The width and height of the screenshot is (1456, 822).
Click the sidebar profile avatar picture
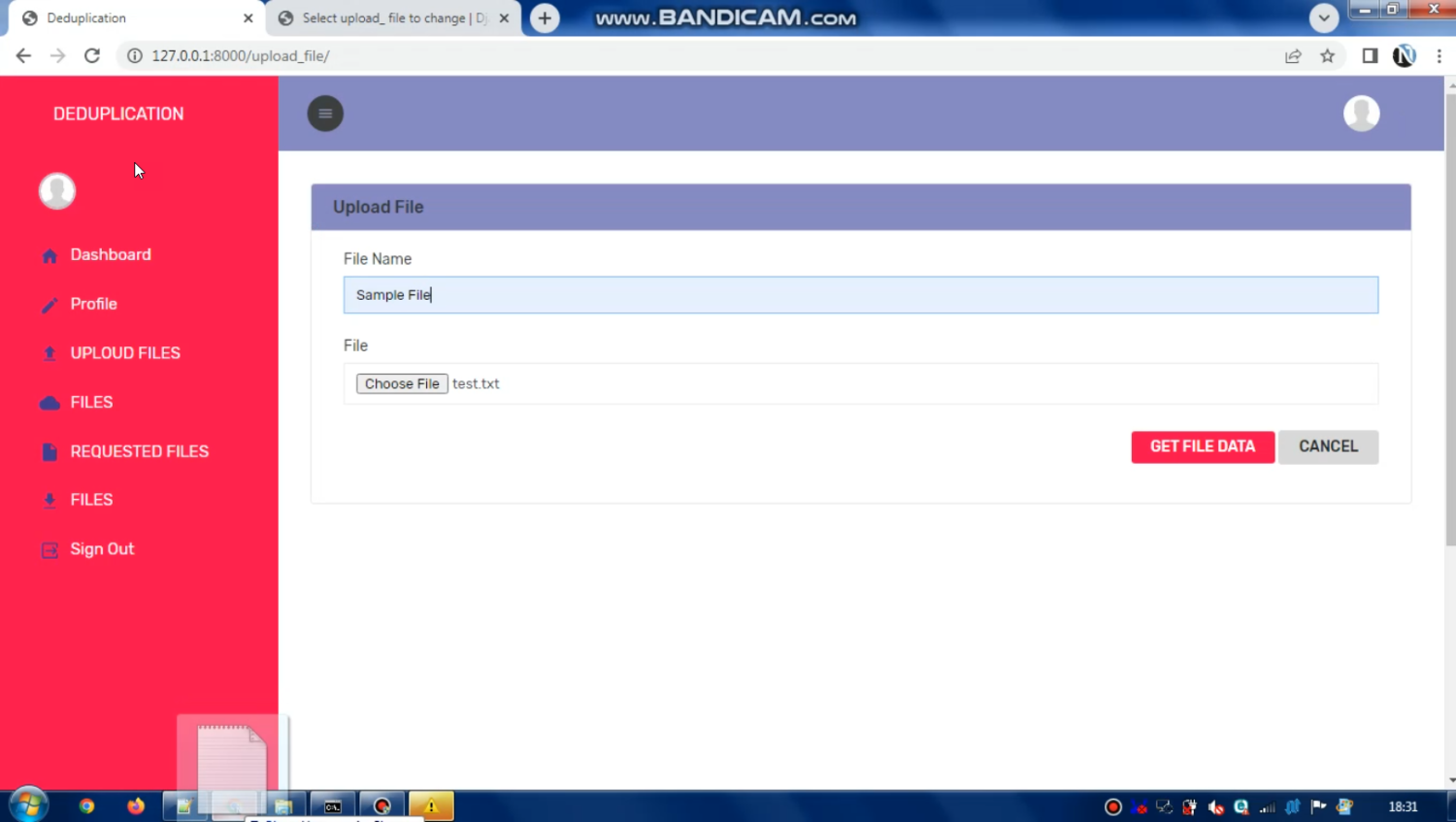(57, 191)
